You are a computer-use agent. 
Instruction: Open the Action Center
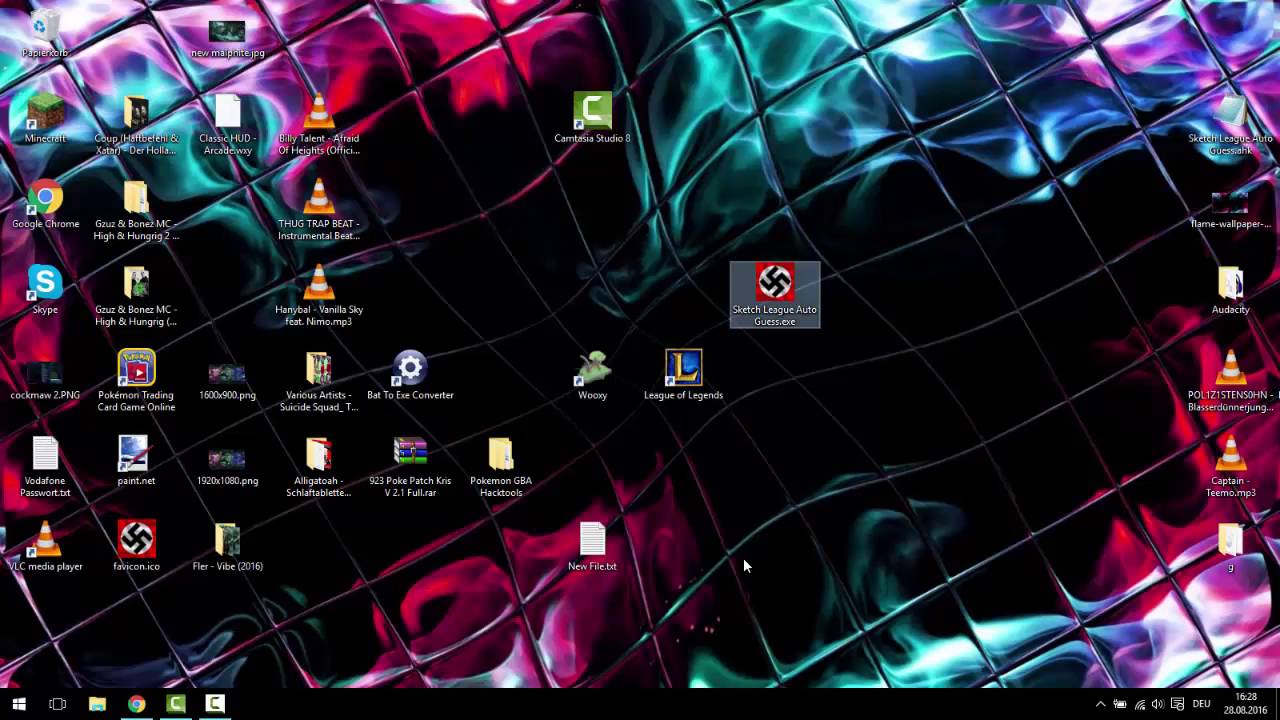(1177, 705)
